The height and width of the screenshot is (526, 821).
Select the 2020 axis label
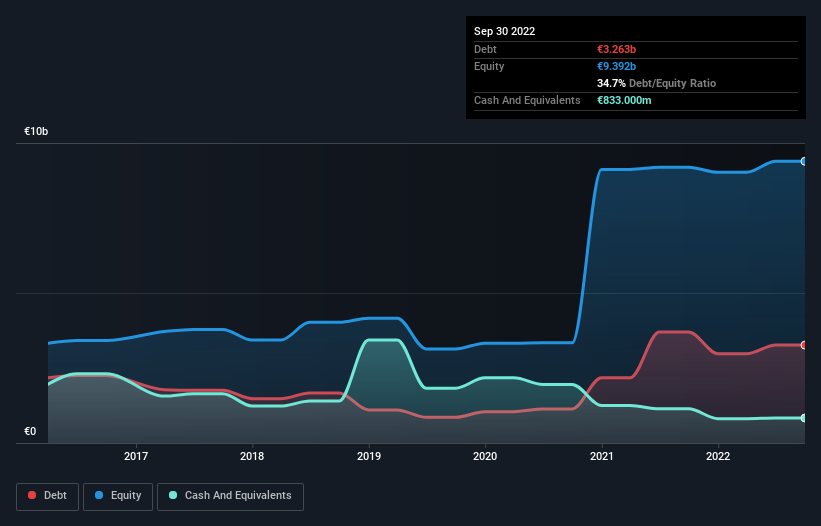pos(485,456)
